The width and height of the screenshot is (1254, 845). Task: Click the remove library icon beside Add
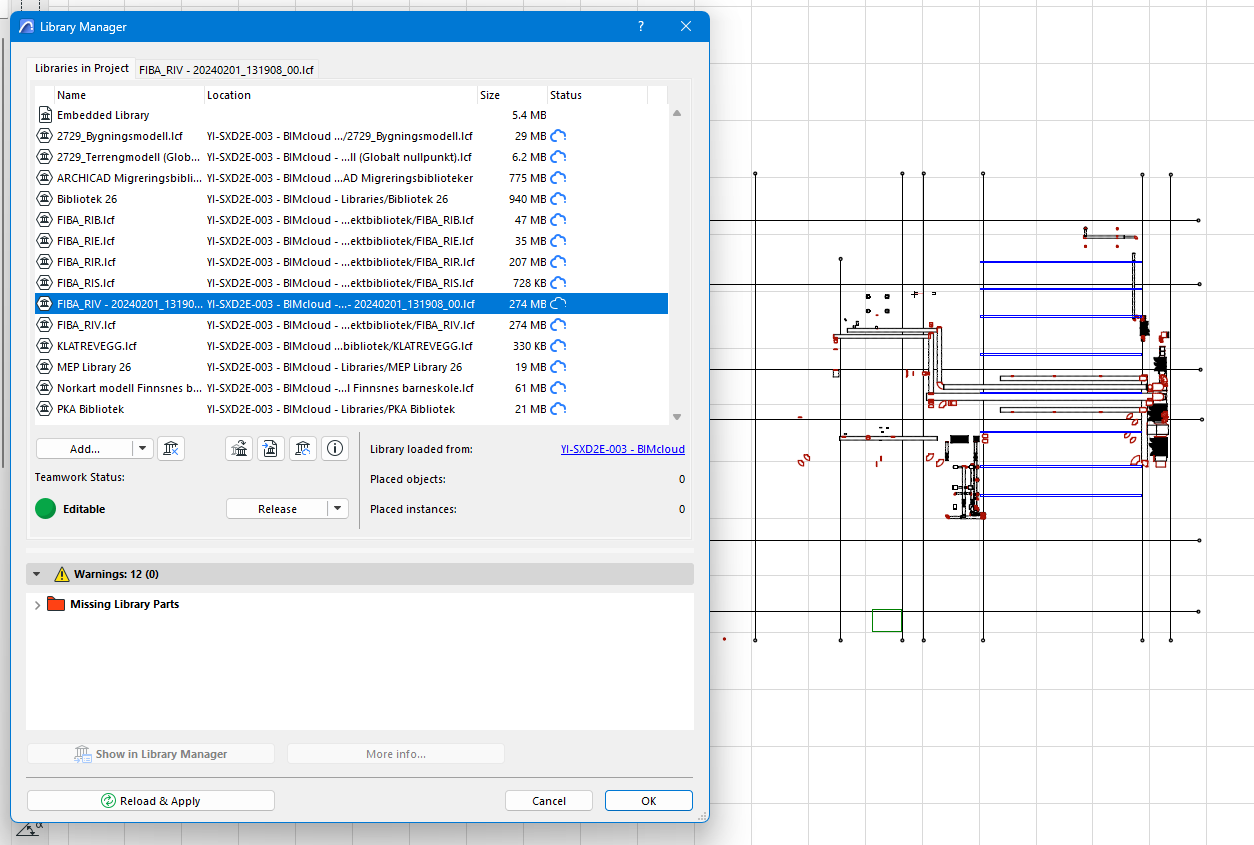171,449
